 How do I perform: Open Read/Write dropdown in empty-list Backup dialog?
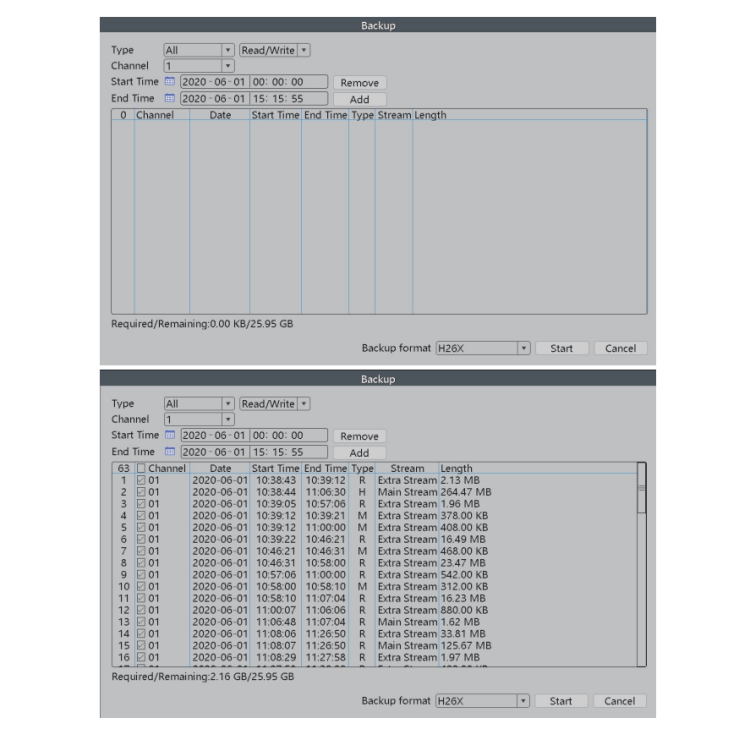275,50
